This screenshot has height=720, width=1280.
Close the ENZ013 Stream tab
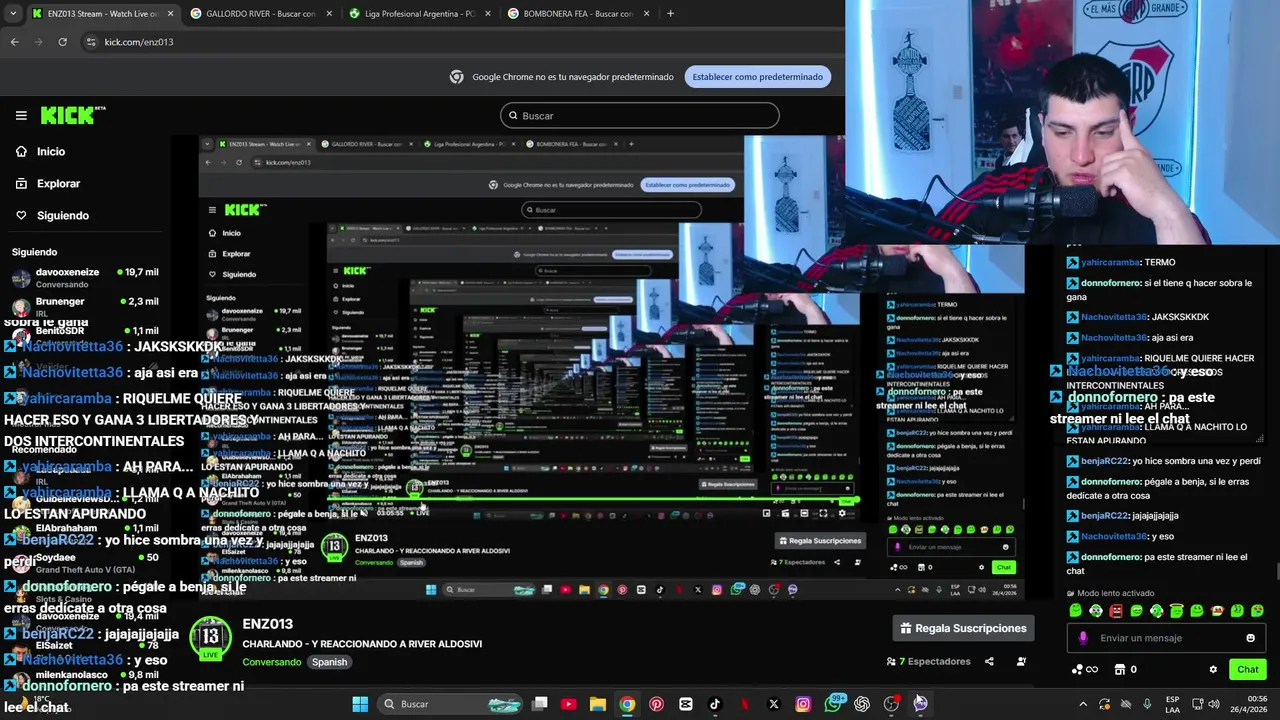(x=170, y=14)
